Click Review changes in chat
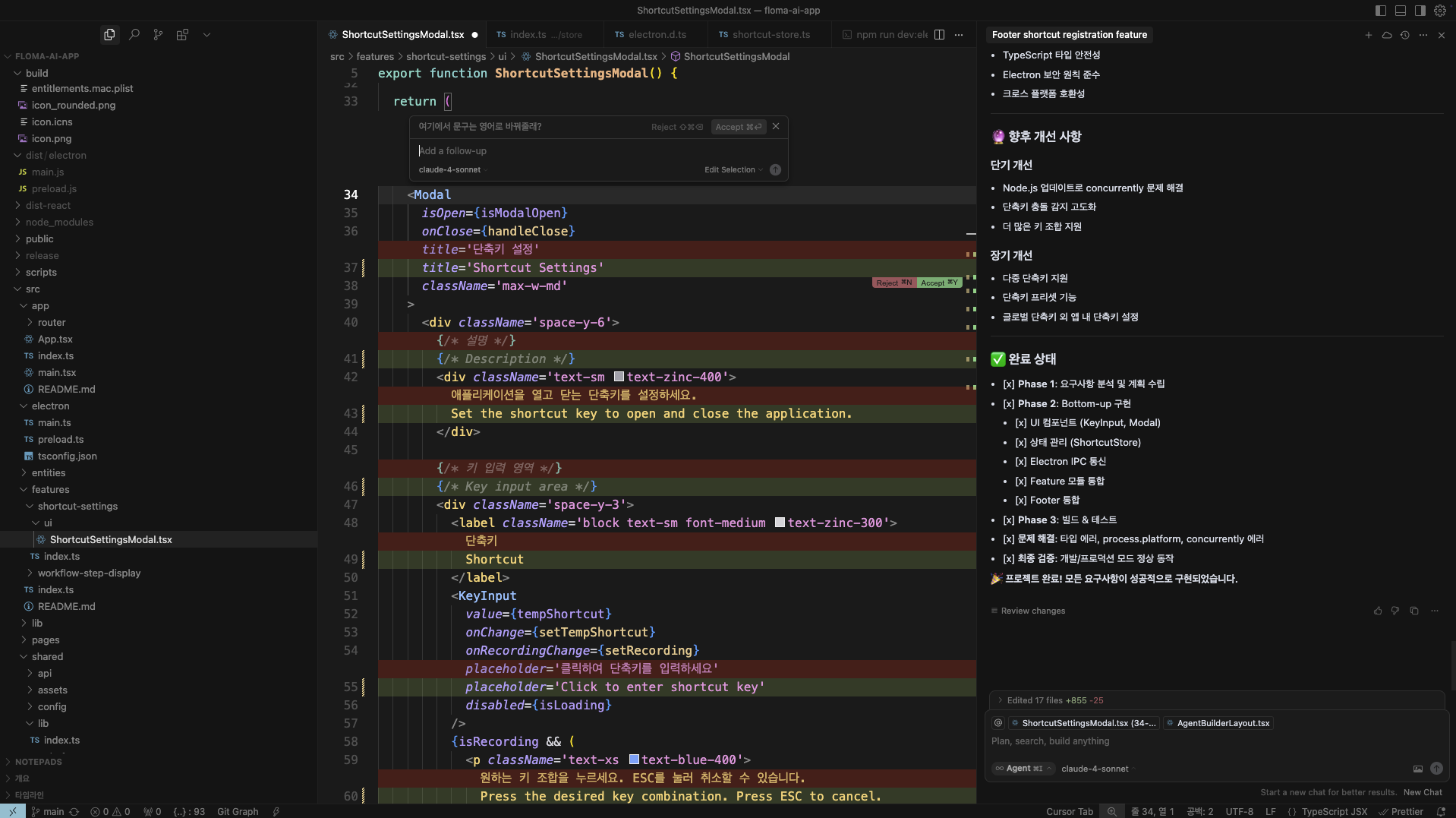This screenshot has width=1456, height=818. click(x=1028, y=611)
